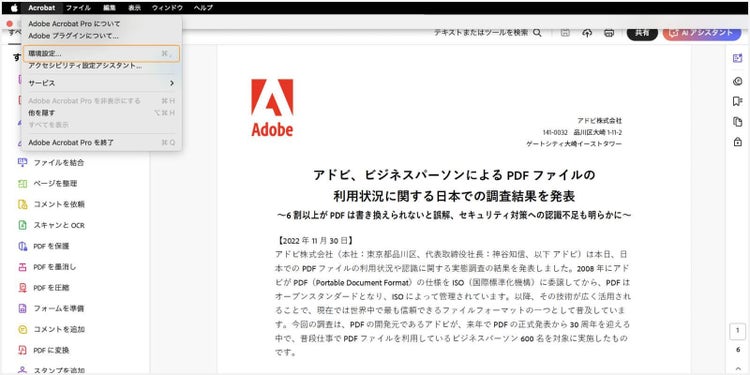Open the スタンプを追加 (add stamp) tool icon
This screenshot has height=375, width=750.
(22, 370)
